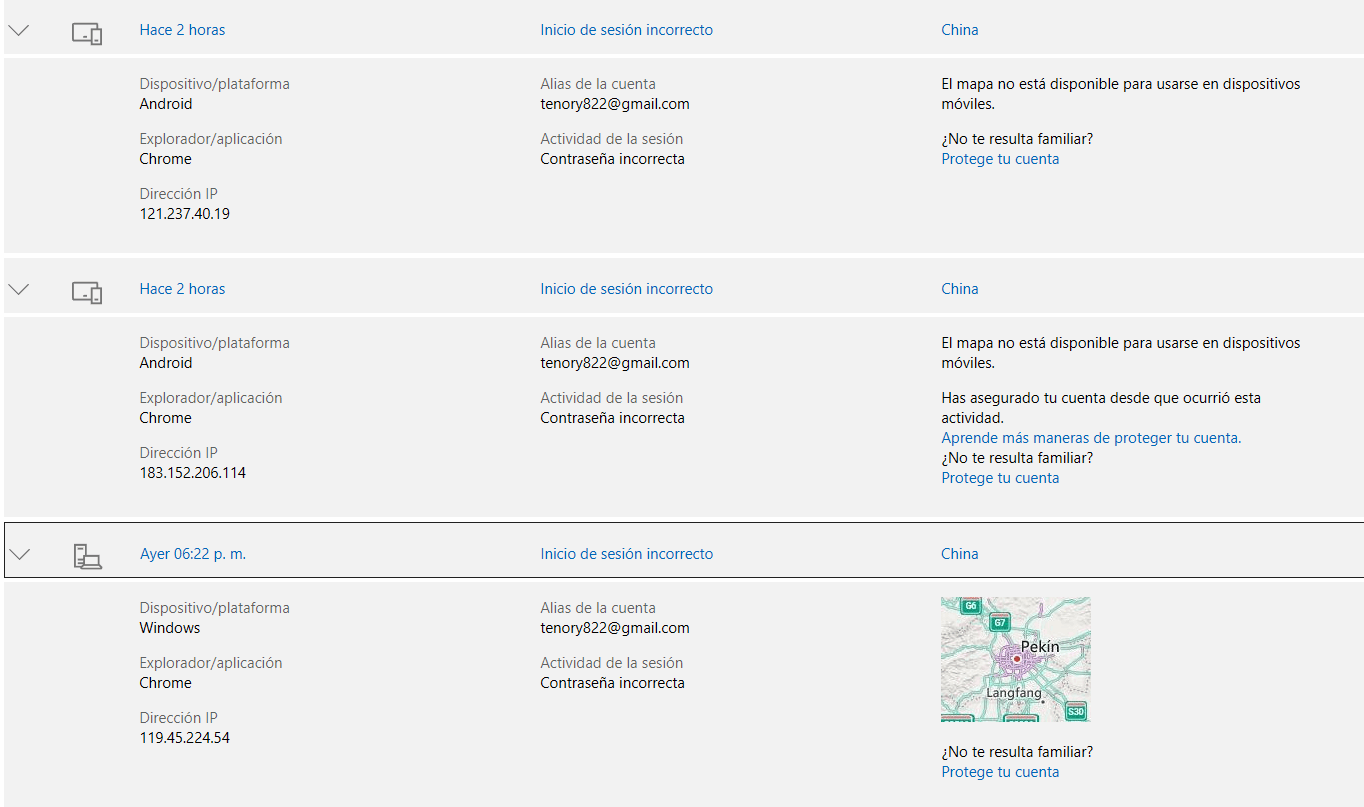
Task: Click 'Inicio de sesión incorrecto' in second entry
Action: pos(627,289)
